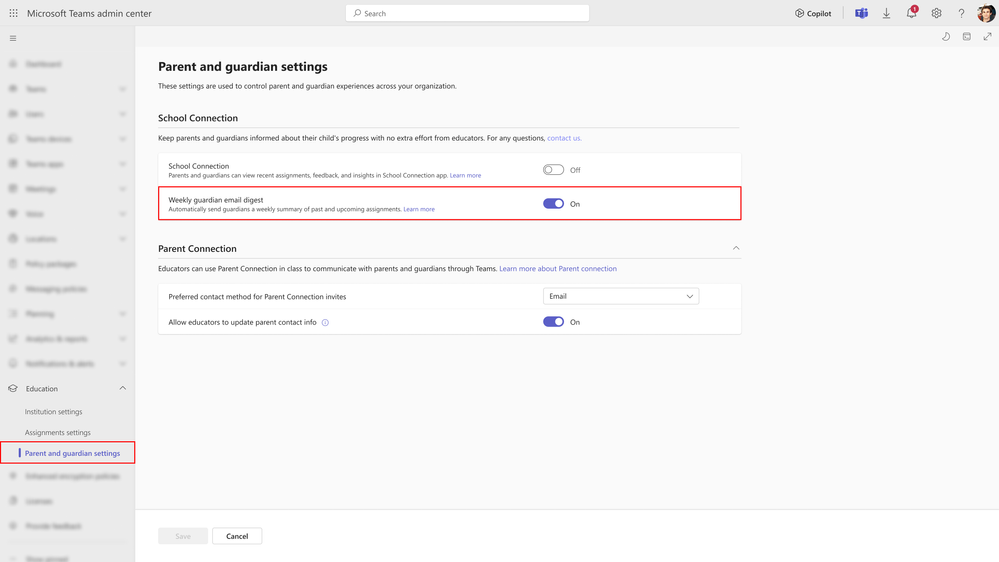
Task: Open the app launcher waffle icon
Action: [13, 13]
